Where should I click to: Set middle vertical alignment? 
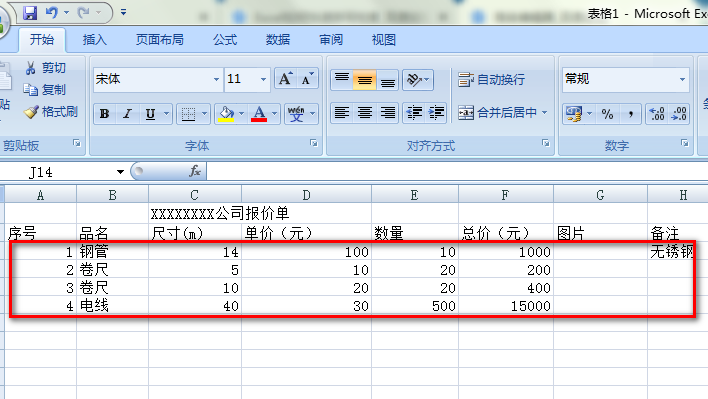tap(364, 80)
